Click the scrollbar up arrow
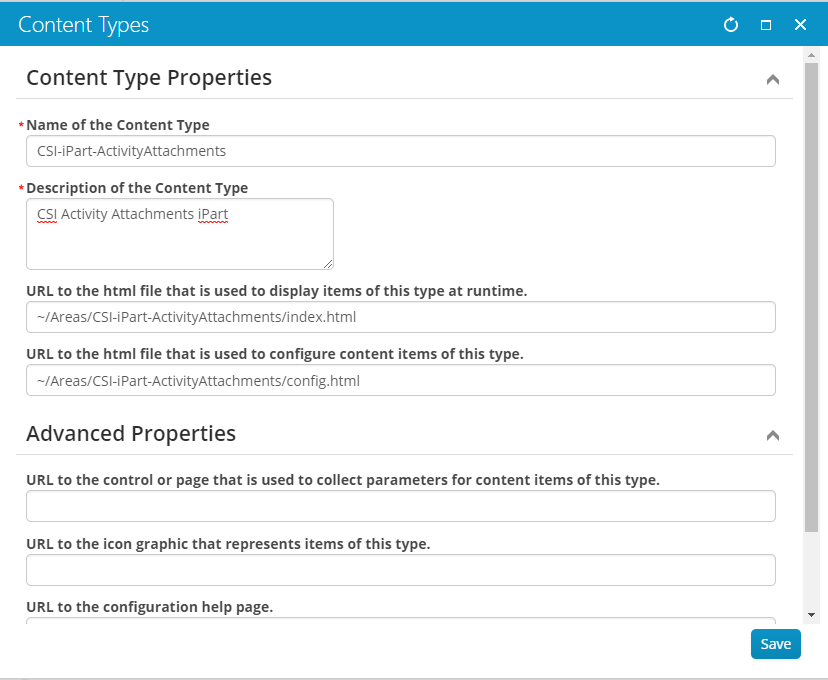828x680 pixels. click(811, 57)
